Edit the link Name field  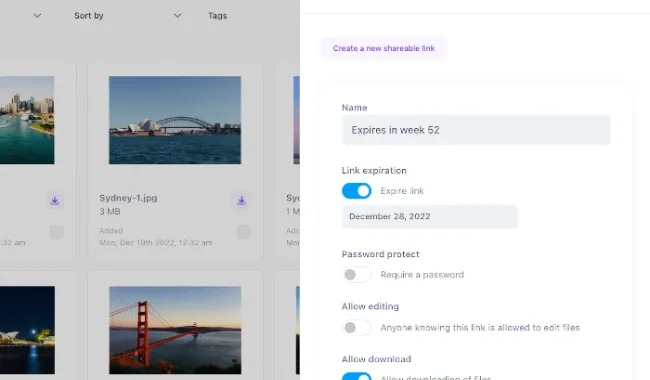point(476,130)
